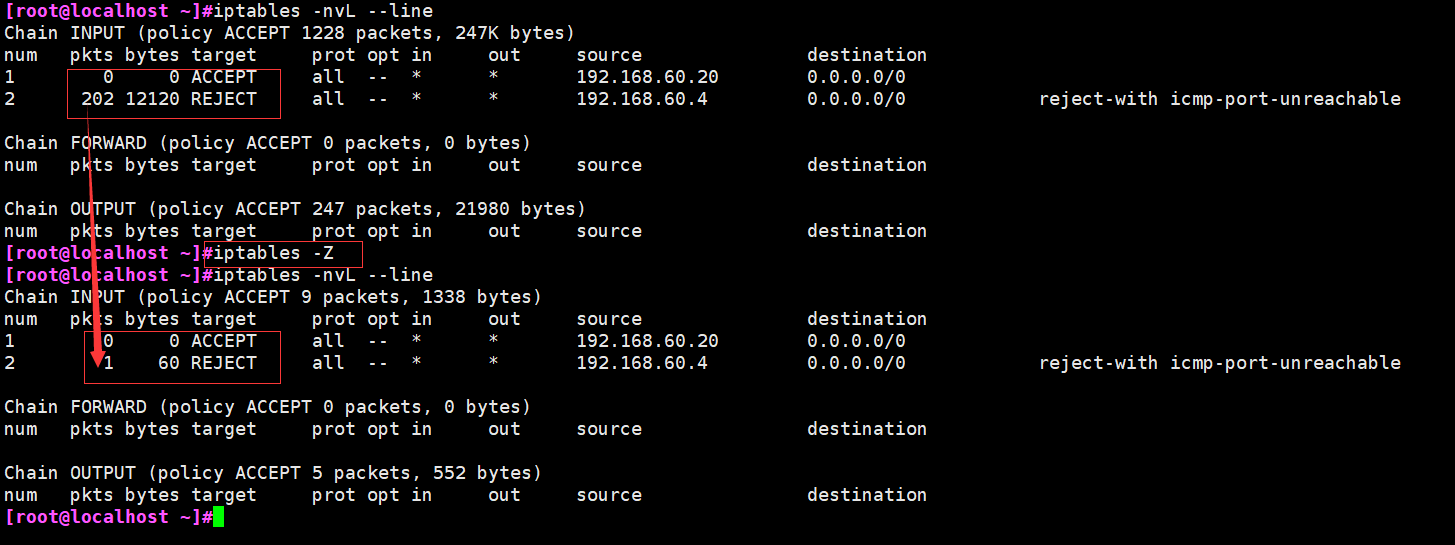Viewport: 1455px width, 545px height.
Task: Click source IP 192.168.60.4 in second listing
Action: pos(642,363)
